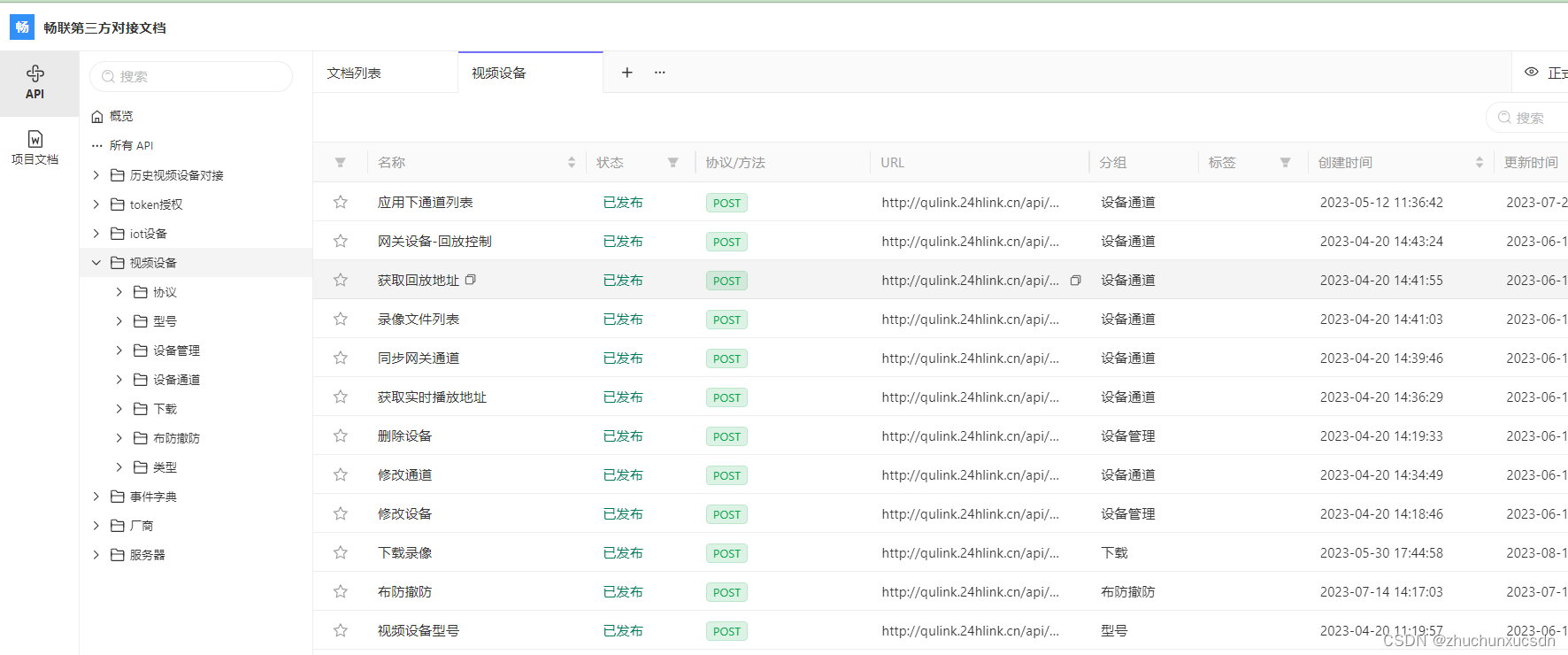
Task: Star the 修改通道 row
Action: pyautogui.click(x=340, y=474)
